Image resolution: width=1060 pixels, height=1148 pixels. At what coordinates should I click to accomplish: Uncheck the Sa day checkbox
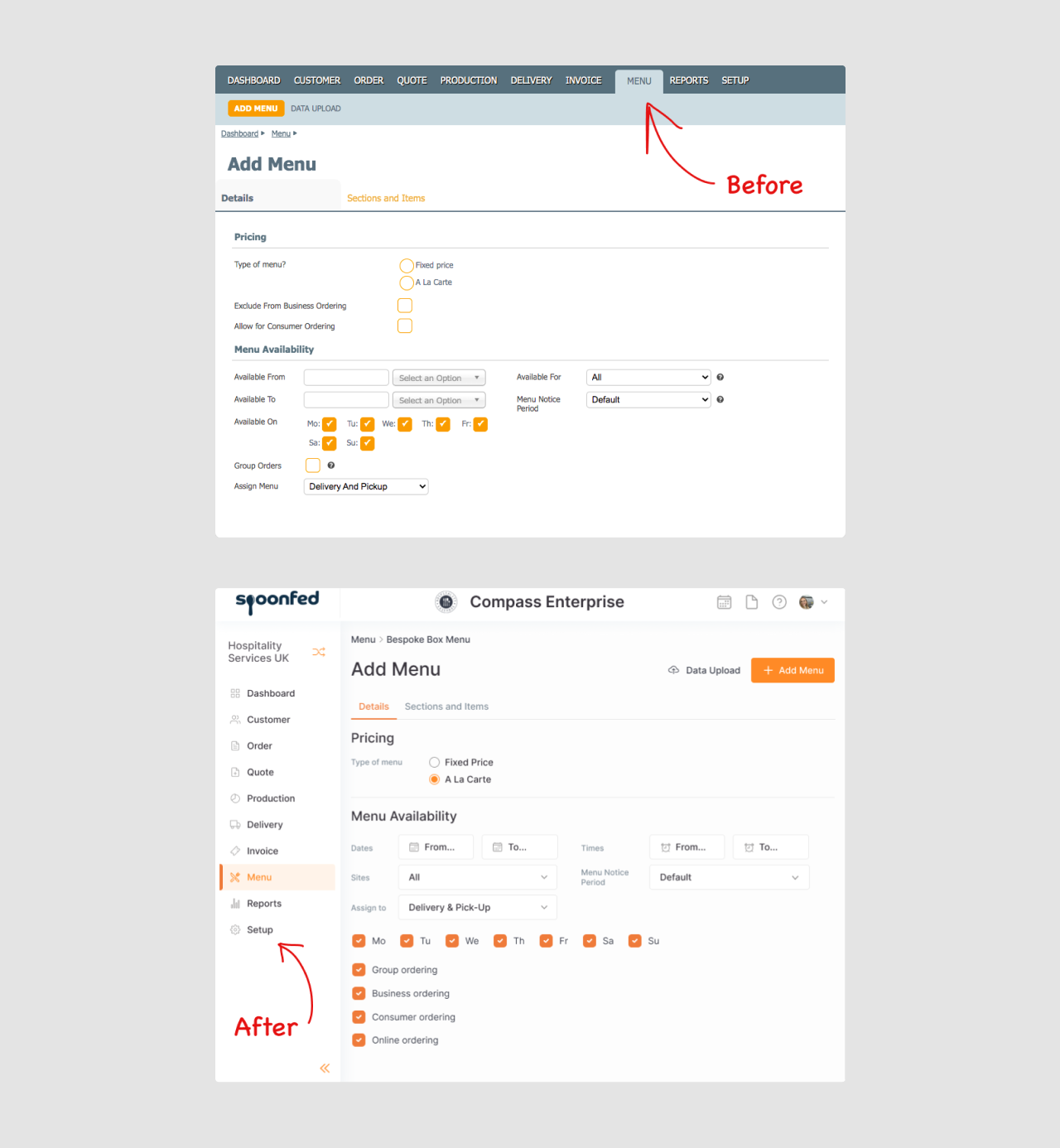coord(589,941)
